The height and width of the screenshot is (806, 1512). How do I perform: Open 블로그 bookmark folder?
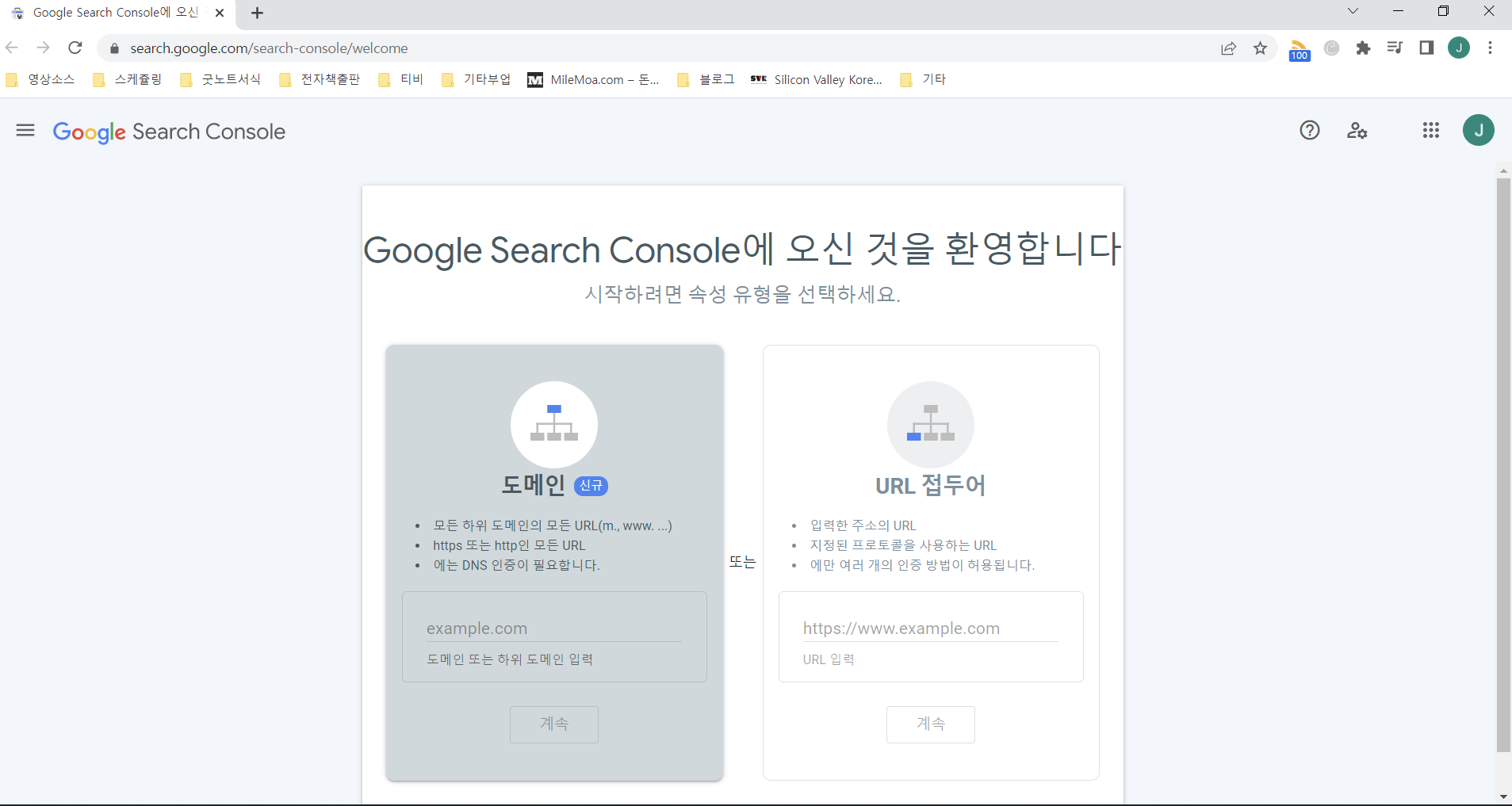pyautogui.click(x=706, y=79)
